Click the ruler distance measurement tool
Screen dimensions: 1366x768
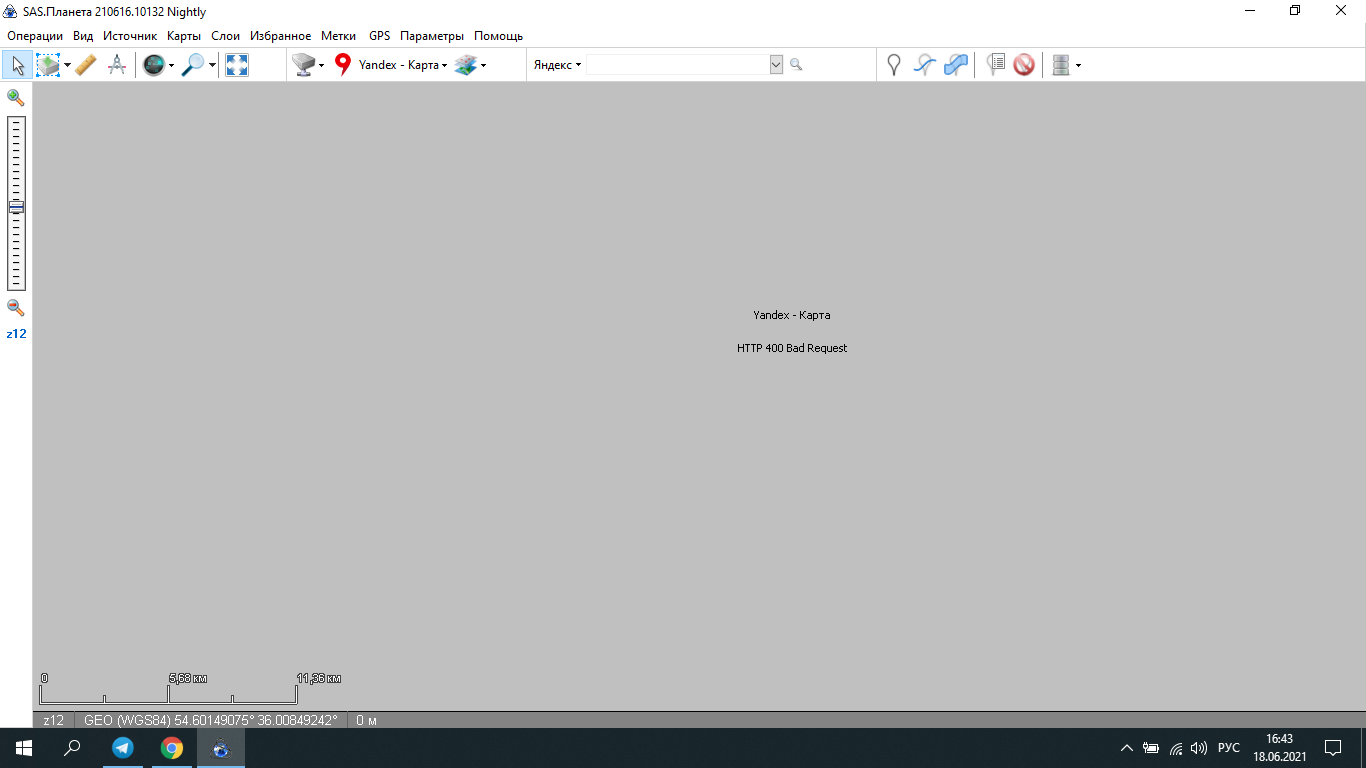pyautogui.click(x=86, y=65)
